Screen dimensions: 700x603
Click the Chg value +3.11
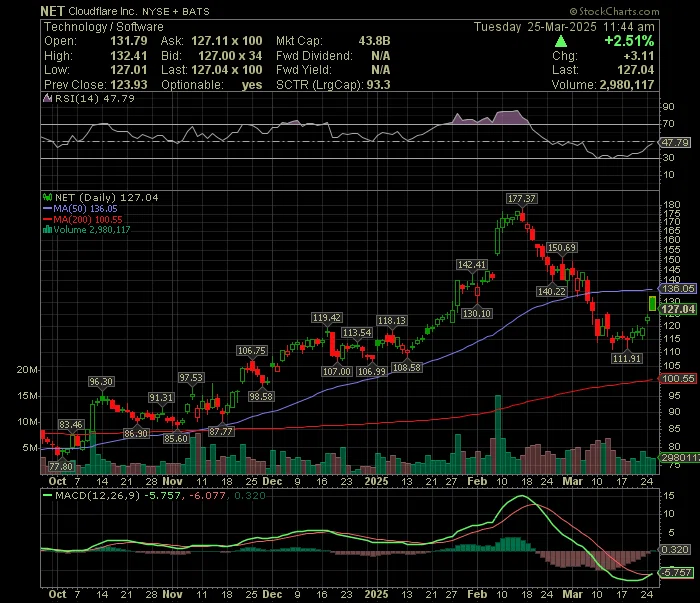click(x=639, y=56)
